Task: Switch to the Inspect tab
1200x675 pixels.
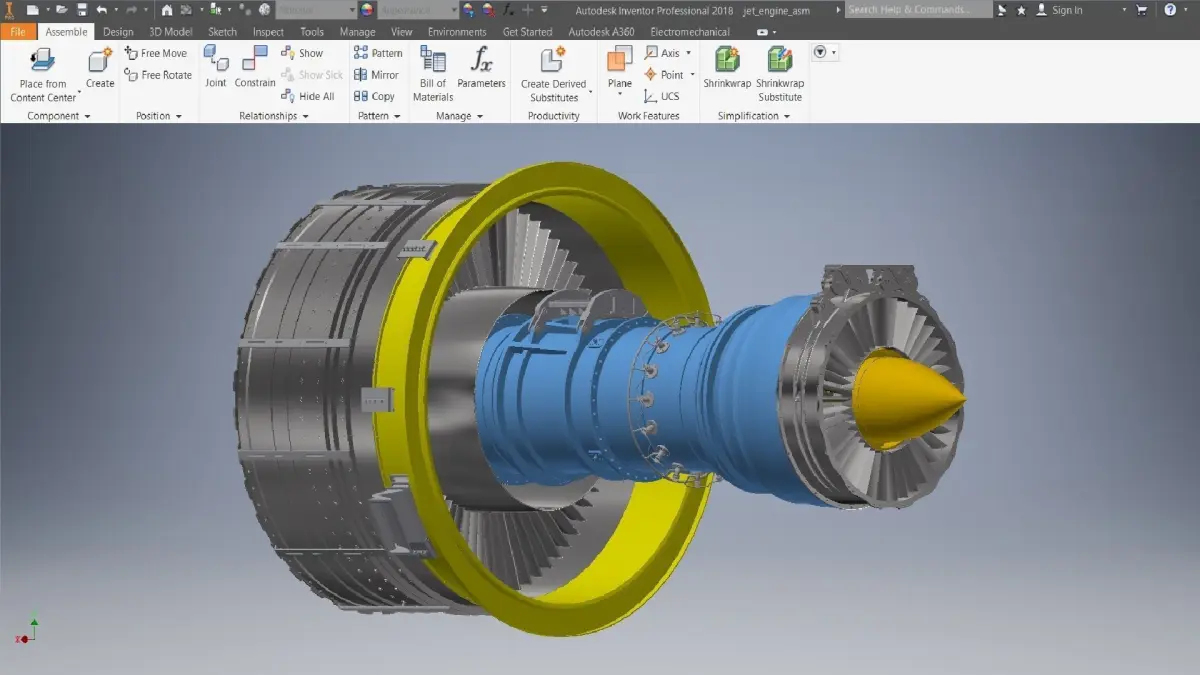Action: click(x=268, y=32)
